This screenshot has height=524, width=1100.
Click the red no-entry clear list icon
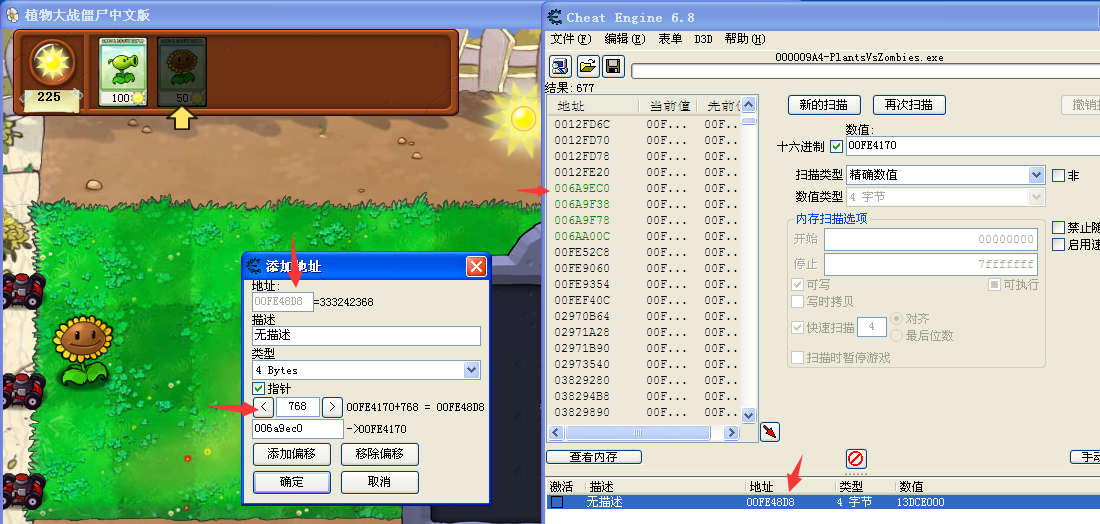click(855, 459)
